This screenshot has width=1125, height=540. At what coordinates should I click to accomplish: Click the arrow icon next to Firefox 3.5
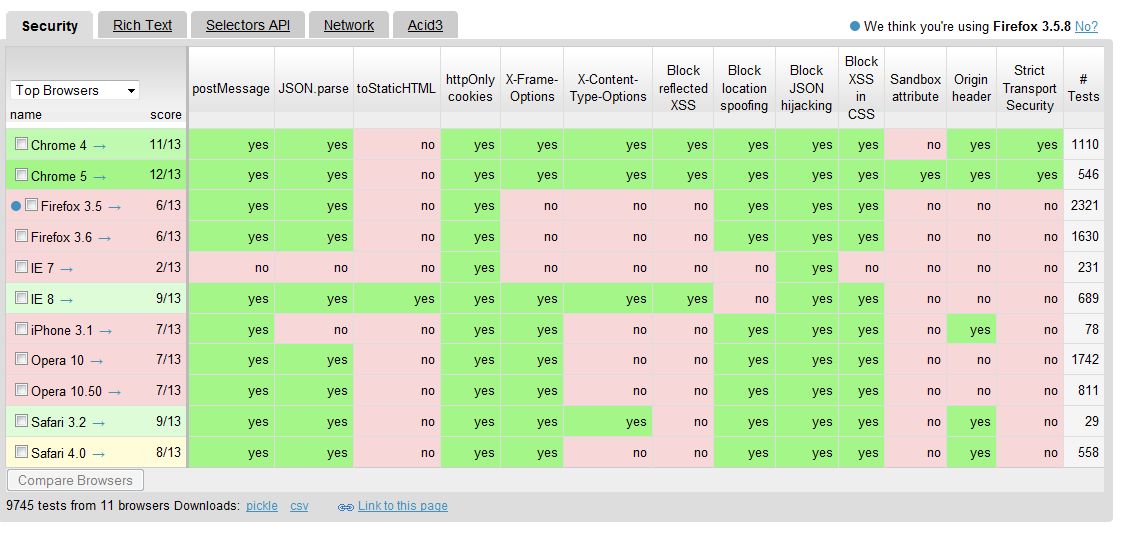[x=115, y=207]
